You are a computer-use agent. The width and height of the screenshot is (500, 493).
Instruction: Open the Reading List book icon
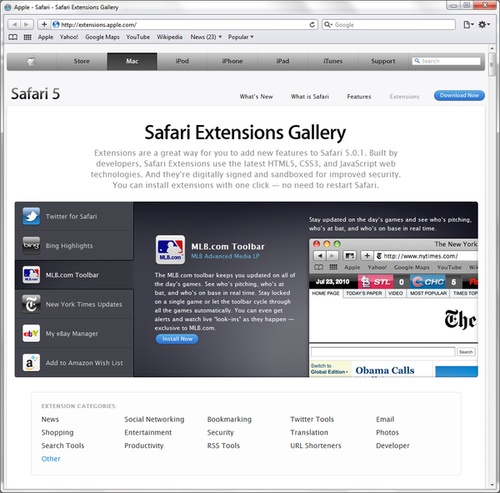point(13,37)
